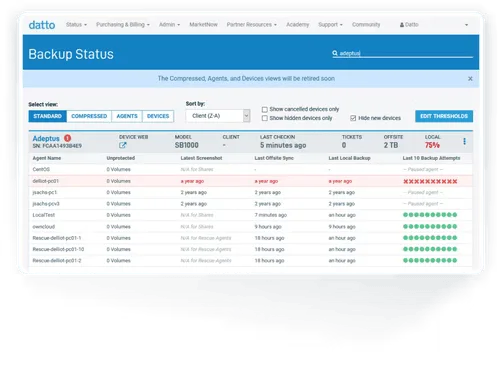
Task: Click the Last 10 Backup Attempts header
Action: click(431, 158)
